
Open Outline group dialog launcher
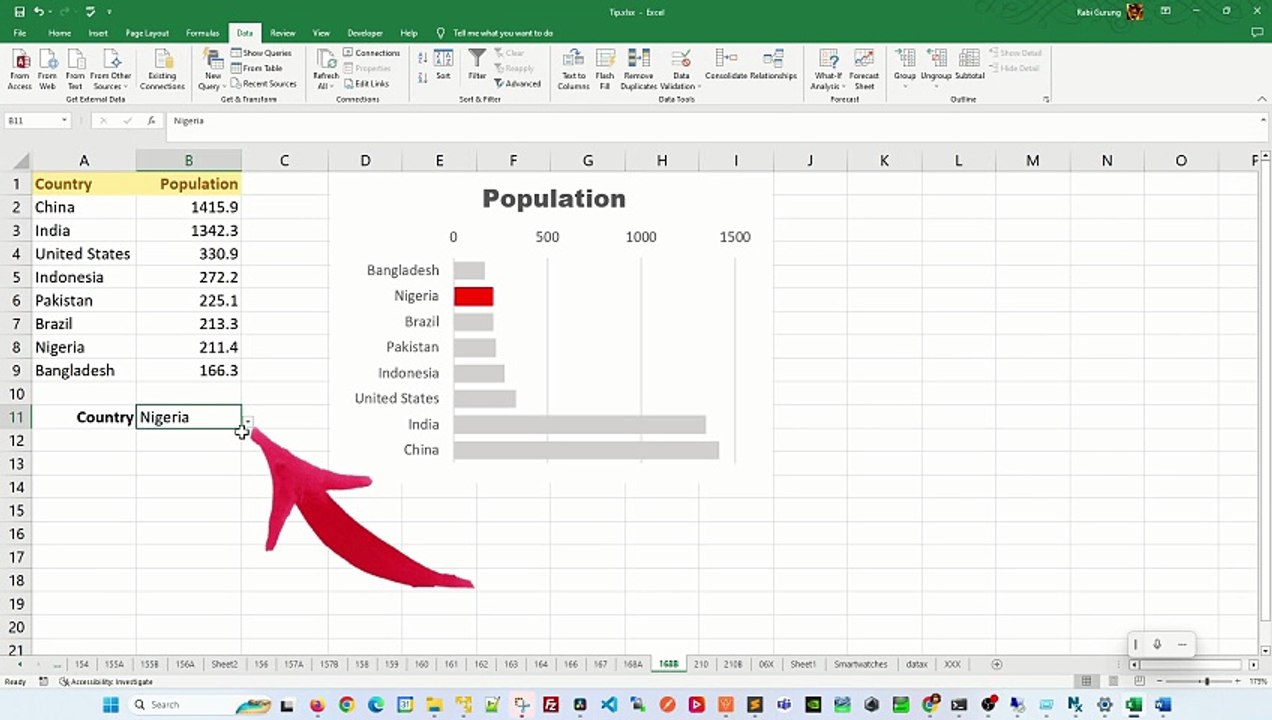point(1046,99)
